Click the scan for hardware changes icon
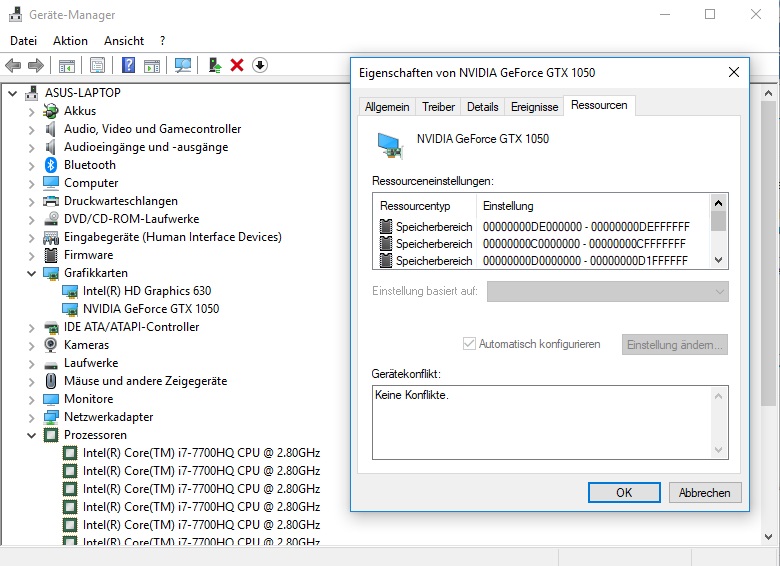780x566 pixels. point(183,65)
